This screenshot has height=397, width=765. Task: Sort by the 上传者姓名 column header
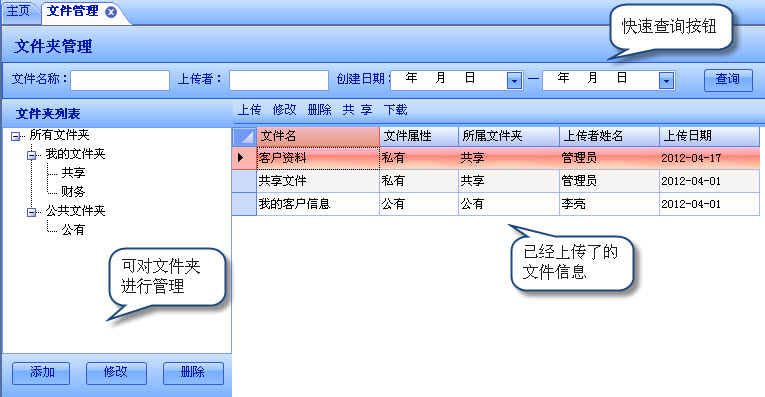point(609,137)
